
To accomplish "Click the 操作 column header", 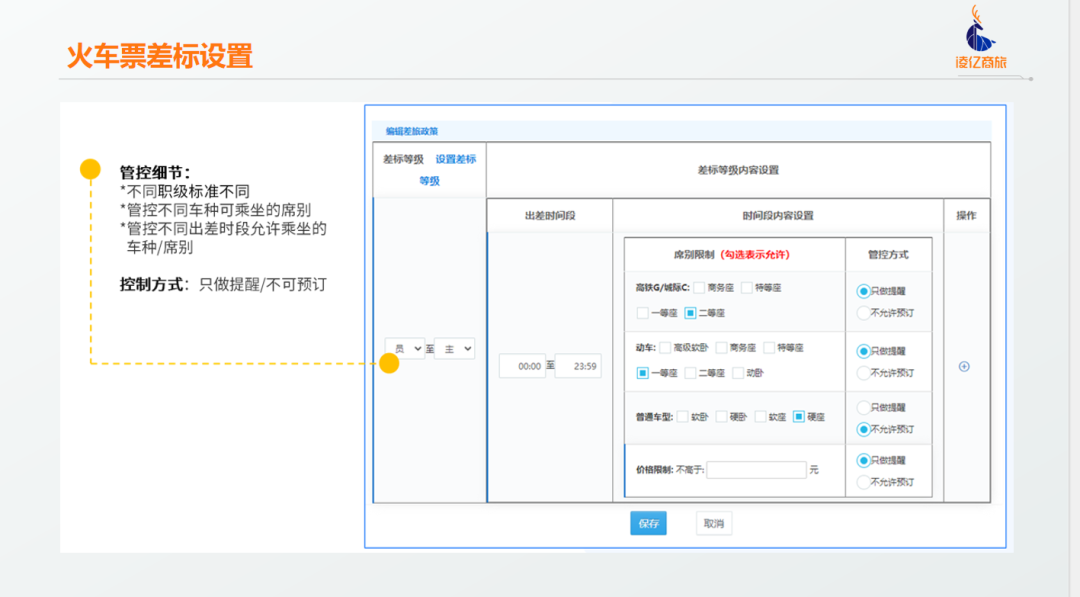I will (x=966, y=216).
